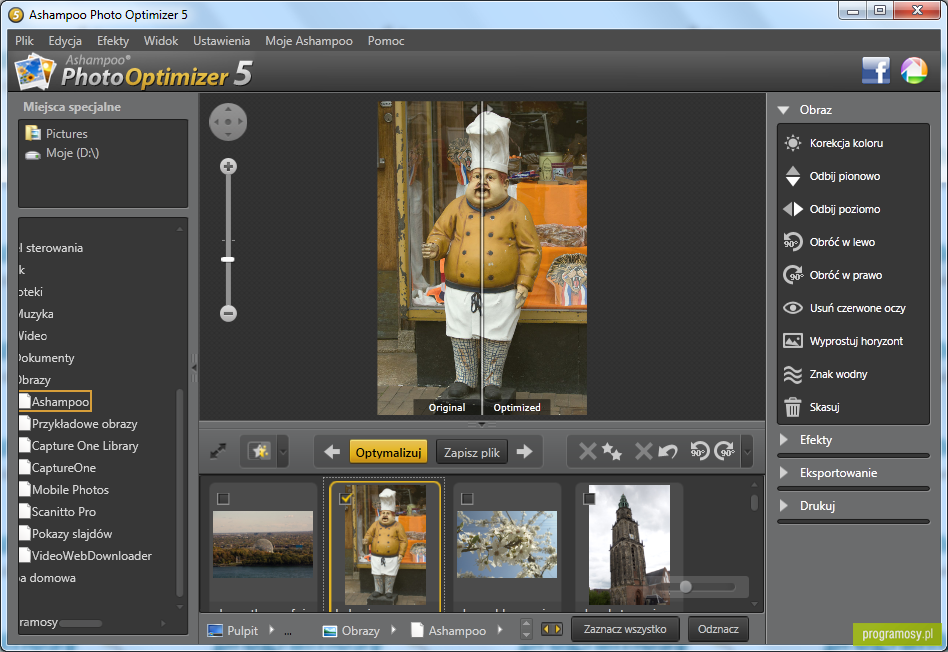Open the Plik menu

pyautogui.click(x=24, y=41)
